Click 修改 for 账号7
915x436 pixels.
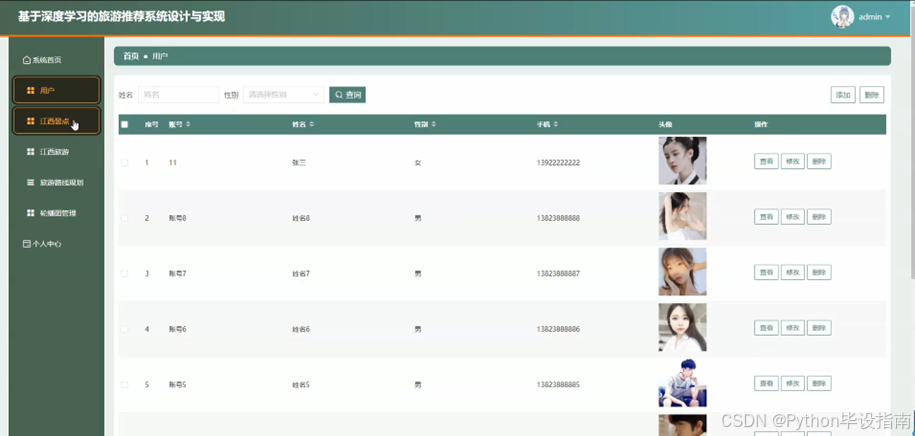tap(792, 272)
